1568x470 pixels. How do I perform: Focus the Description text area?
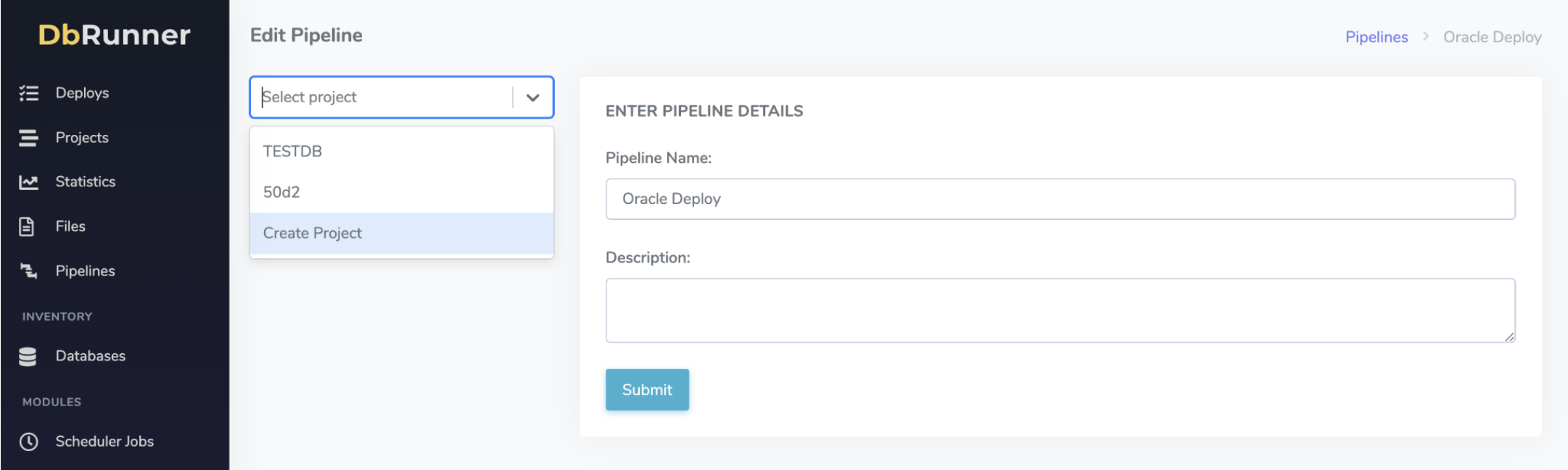[1060, 310]
